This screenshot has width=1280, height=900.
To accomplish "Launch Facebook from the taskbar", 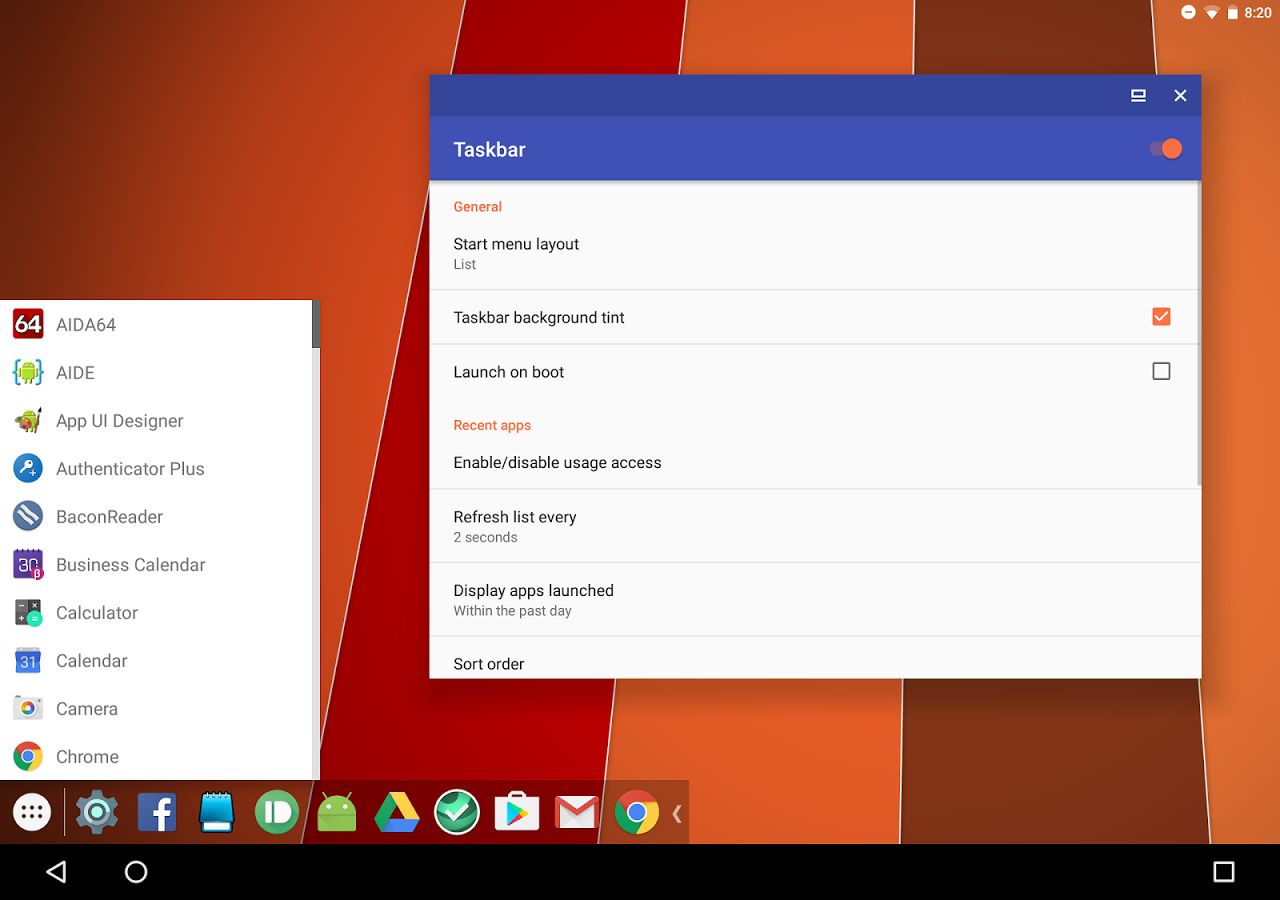I will click(x=157, y=812).
